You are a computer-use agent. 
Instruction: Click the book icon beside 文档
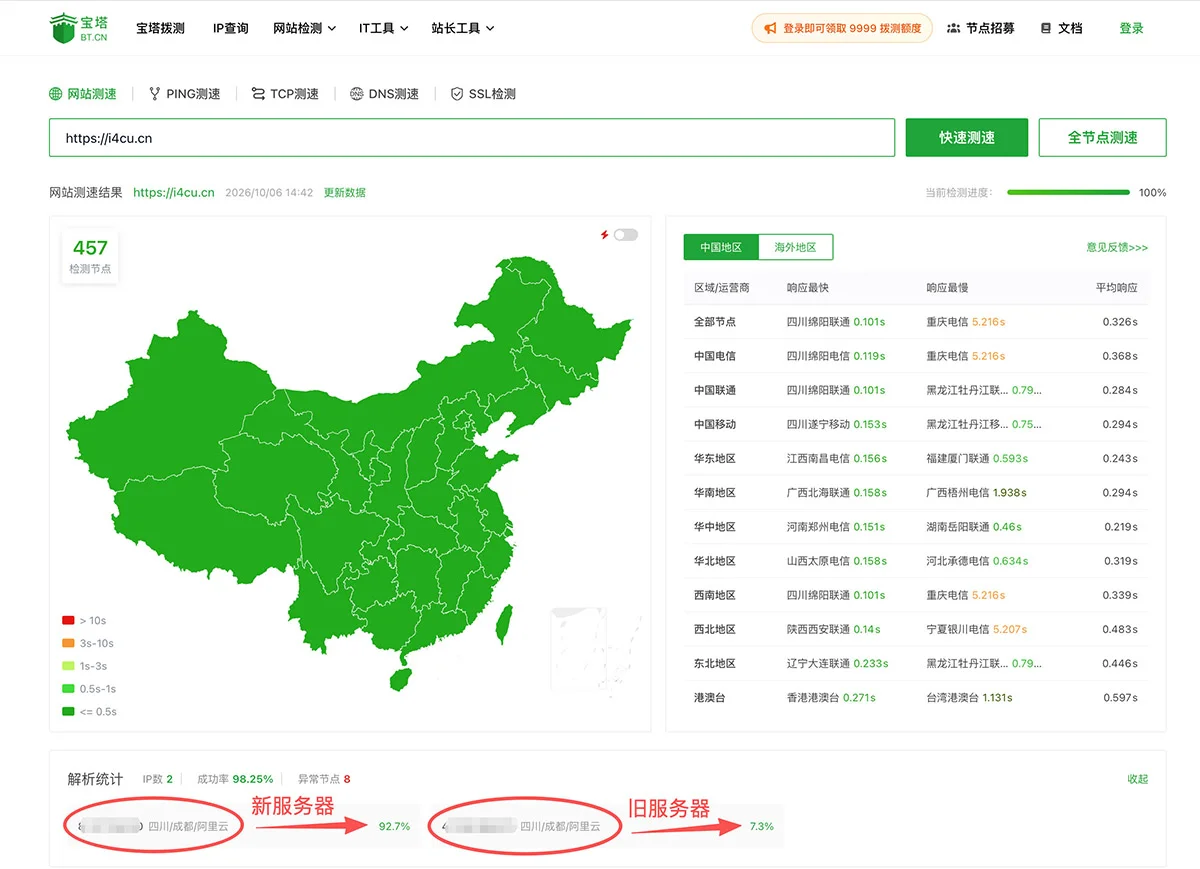point(1046,28)
